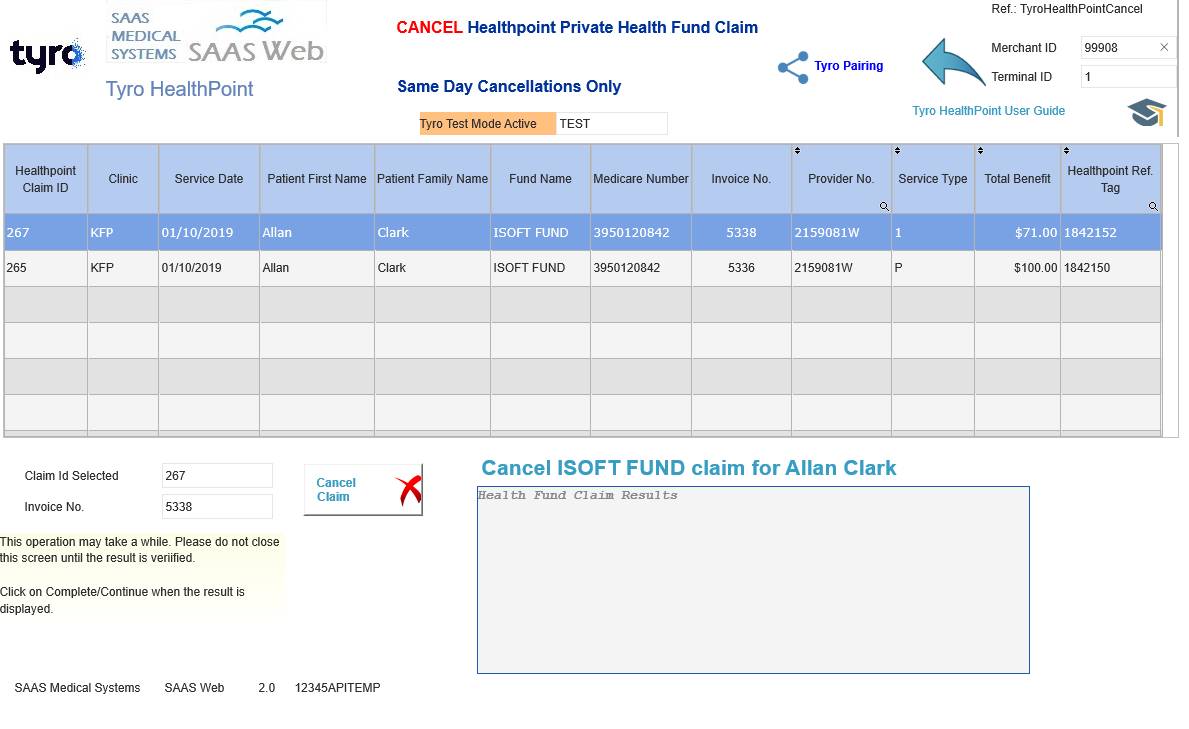Click Medicare number 3950120842 in claim 267 row
Viewport: 1189px width, 729px height.
coord(641,233)
